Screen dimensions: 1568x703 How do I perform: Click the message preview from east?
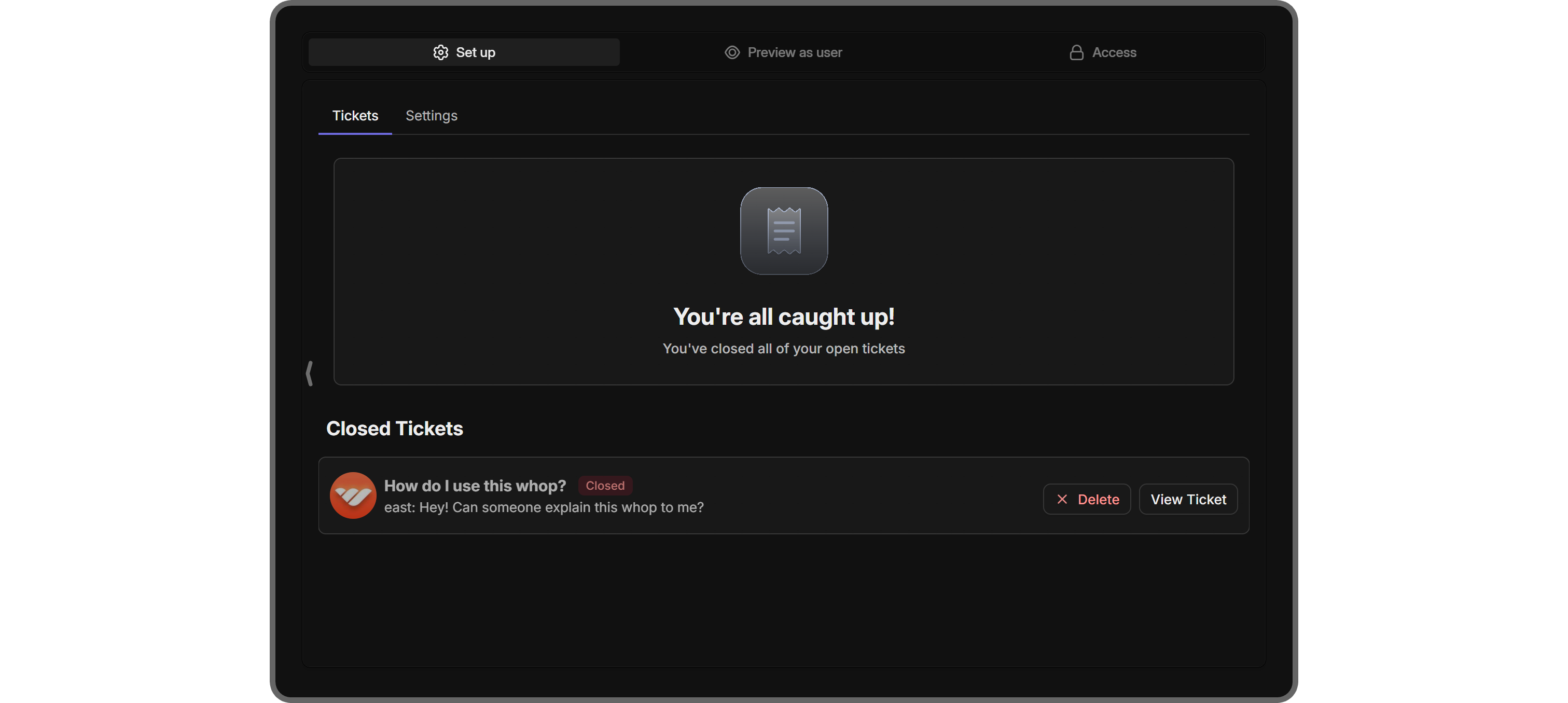pyautogui.click(x=544, y=507)
